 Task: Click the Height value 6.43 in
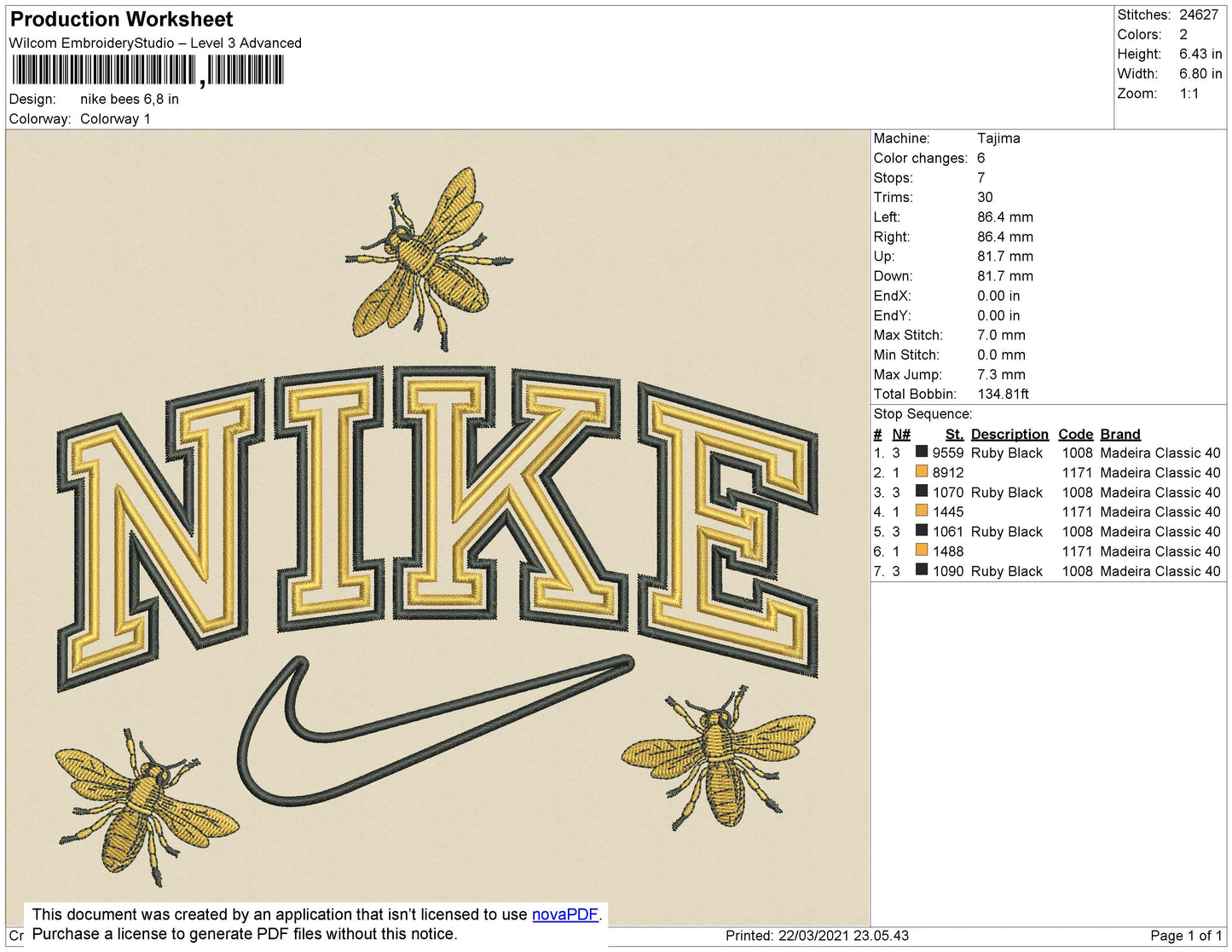[1200, 55]
